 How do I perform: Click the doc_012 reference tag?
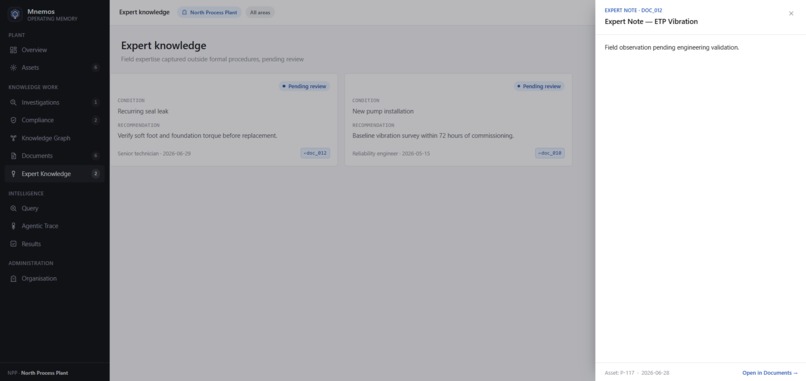pos(315,153)
